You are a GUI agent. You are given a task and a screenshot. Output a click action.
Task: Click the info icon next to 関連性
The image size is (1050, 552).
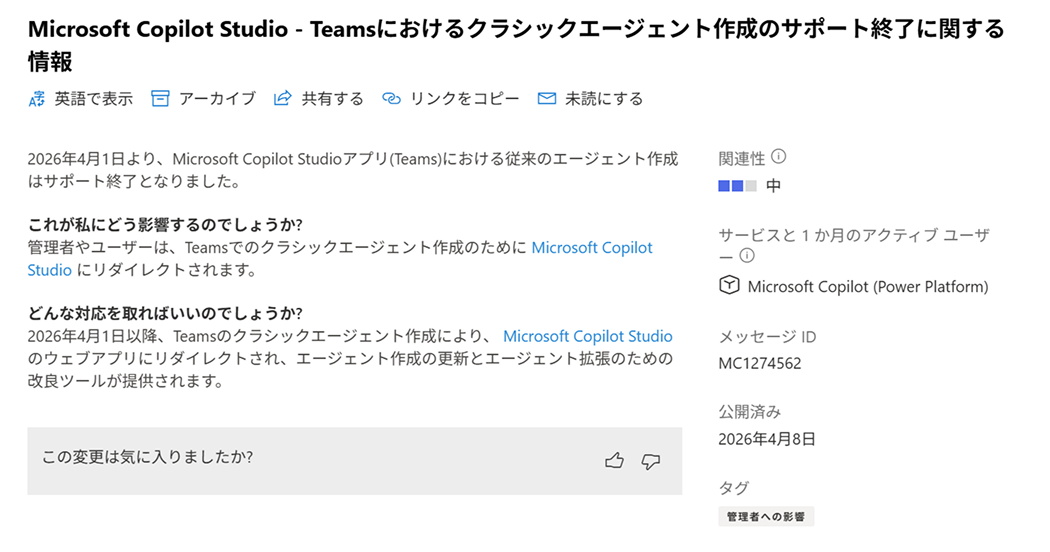pos(779,157)
